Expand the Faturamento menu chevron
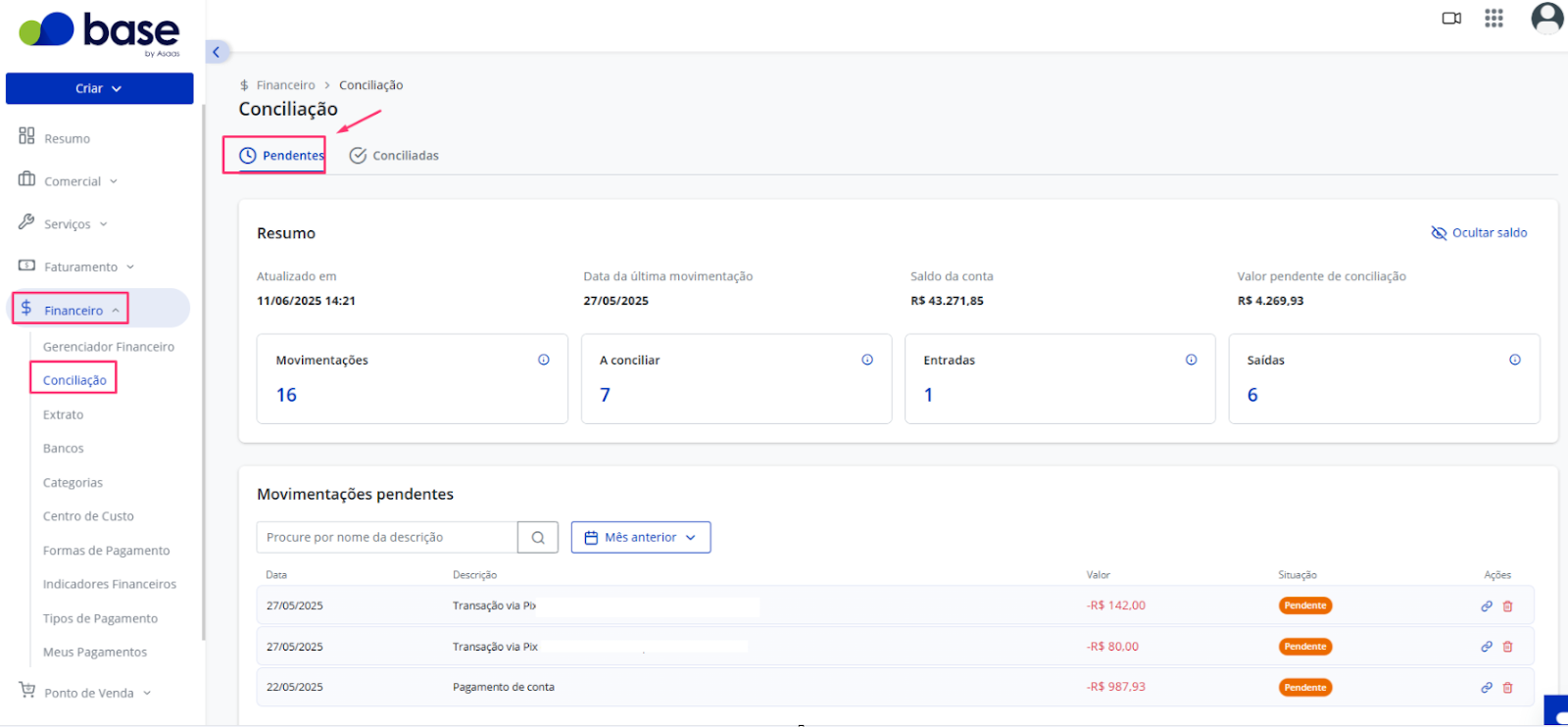Image resolution: width=1568 pixels, height=727 pixels. (130, 267)
